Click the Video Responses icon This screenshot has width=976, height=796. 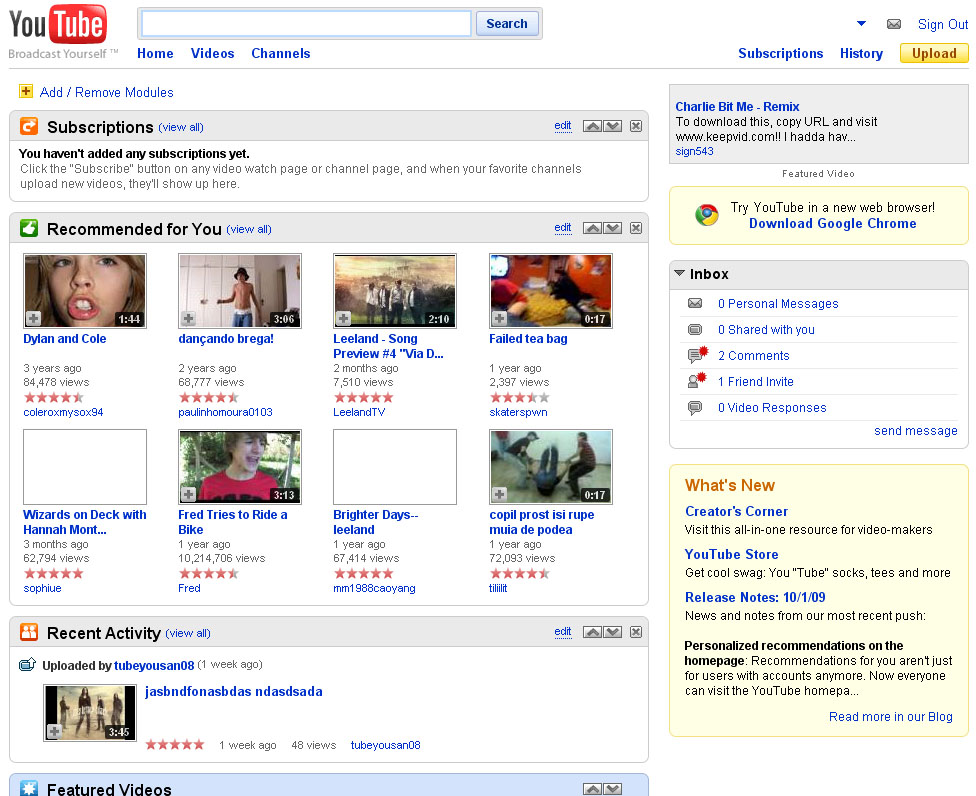click(x=695, y=408)
